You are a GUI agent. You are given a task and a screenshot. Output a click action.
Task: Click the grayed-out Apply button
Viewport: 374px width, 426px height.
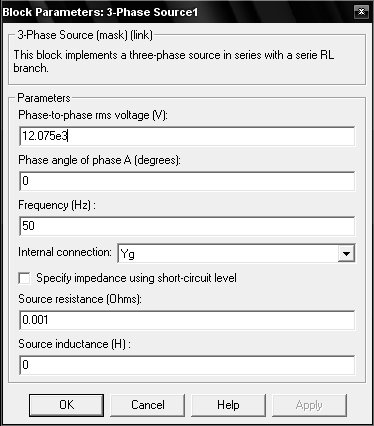309,405
